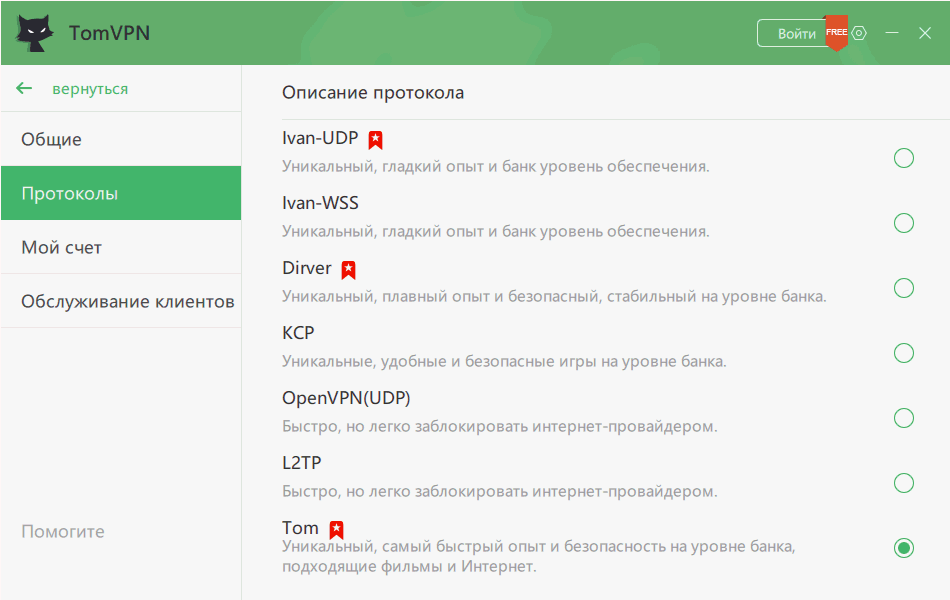This screenshot has height=600, width=950.
Task: Enable the KCP protocol radio button
Action: click(x=904, y=353)
